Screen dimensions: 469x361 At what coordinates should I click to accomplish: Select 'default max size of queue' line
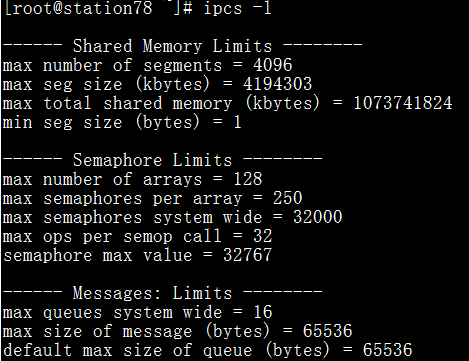[x=207, y=350]
